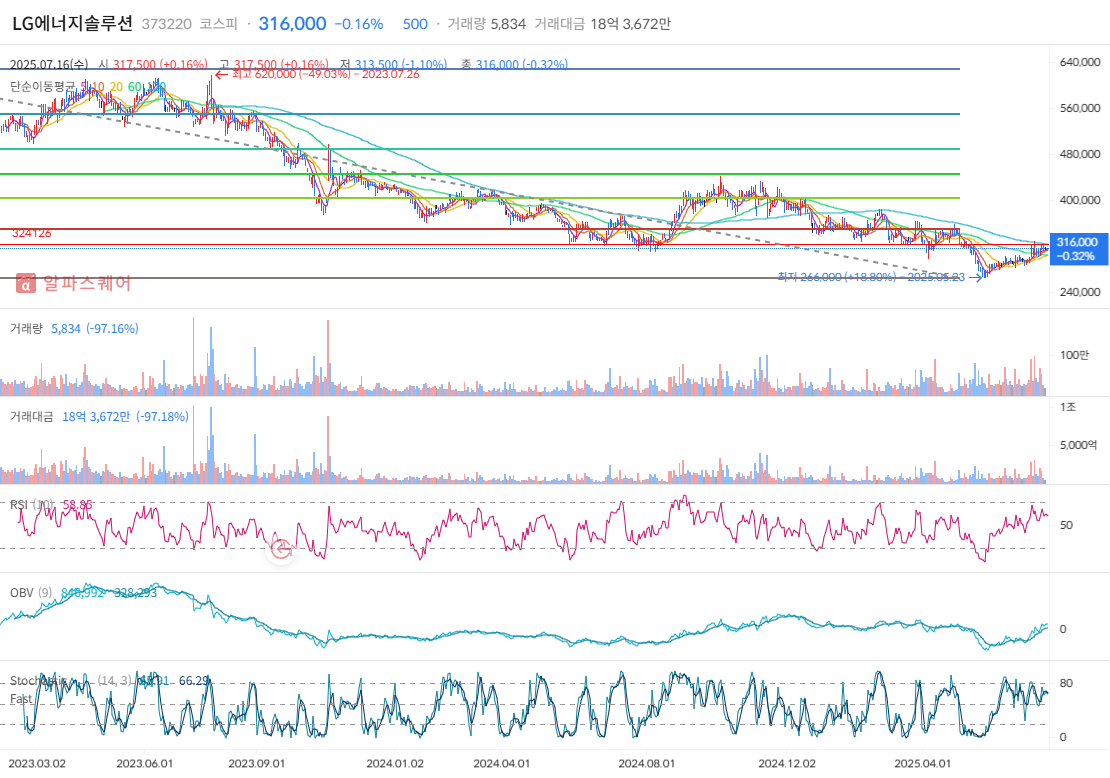This screenshot has height=778, width=1110.
Task: Click the 100만 volume axis label
Action: [x=1074, y=355]
